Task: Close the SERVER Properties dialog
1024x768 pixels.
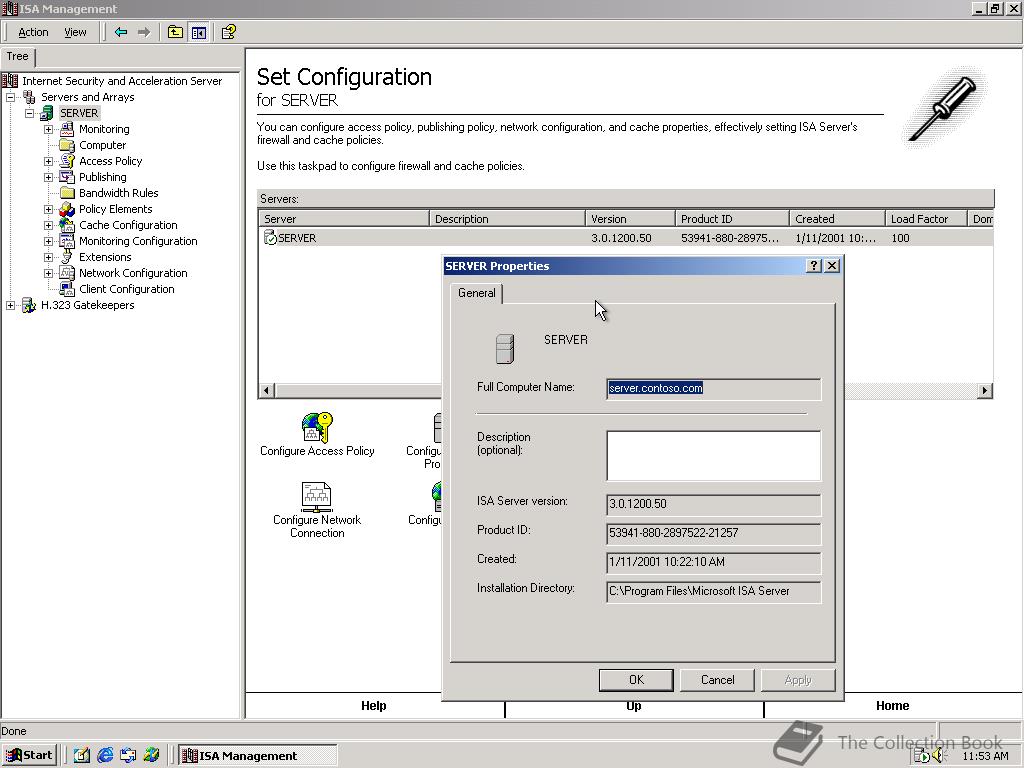Action: [832, 266]
